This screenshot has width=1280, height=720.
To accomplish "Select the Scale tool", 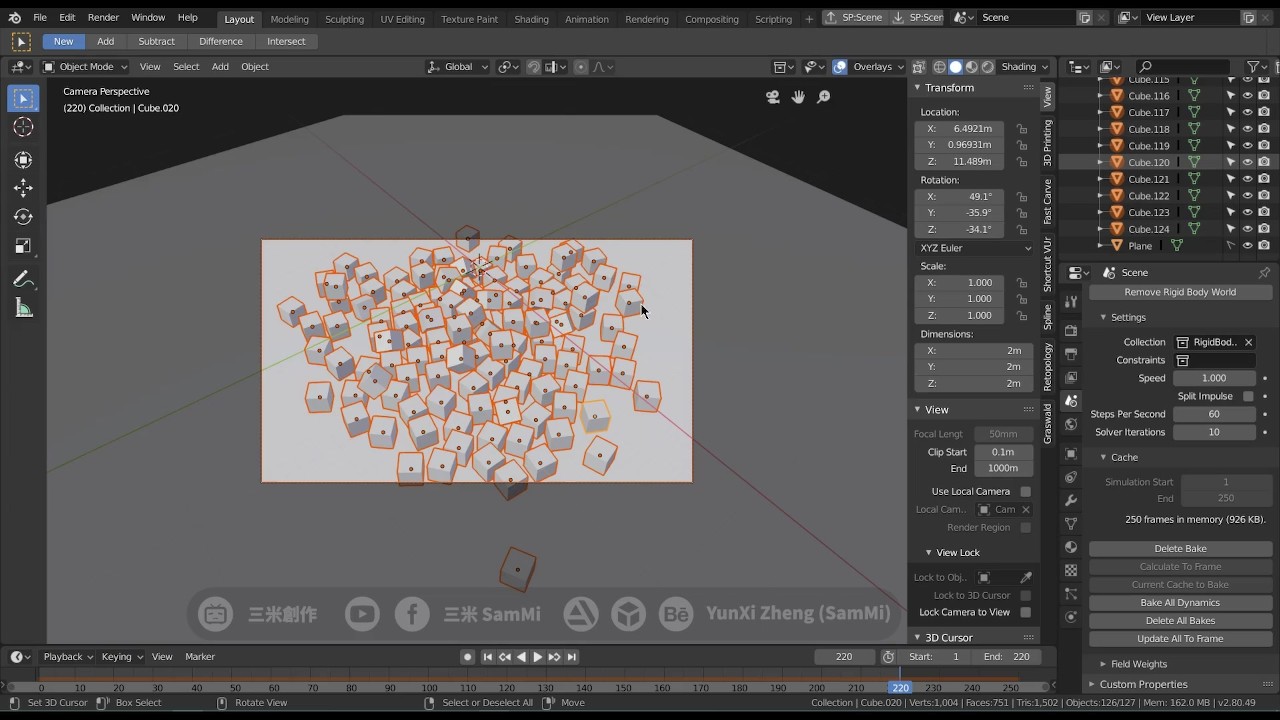I will point(23,246).
